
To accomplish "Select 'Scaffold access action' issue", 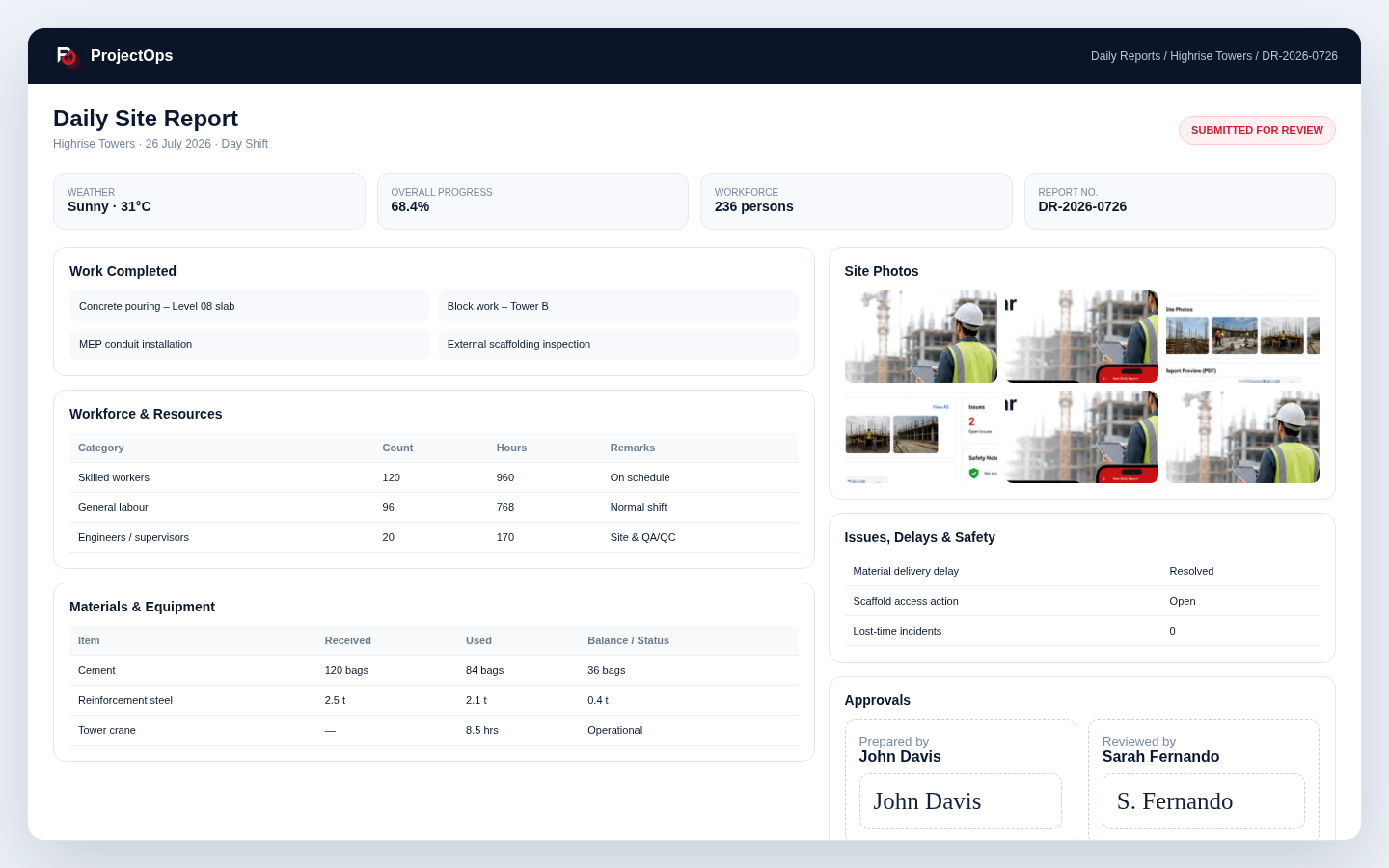I will click(x=906, y=601).
